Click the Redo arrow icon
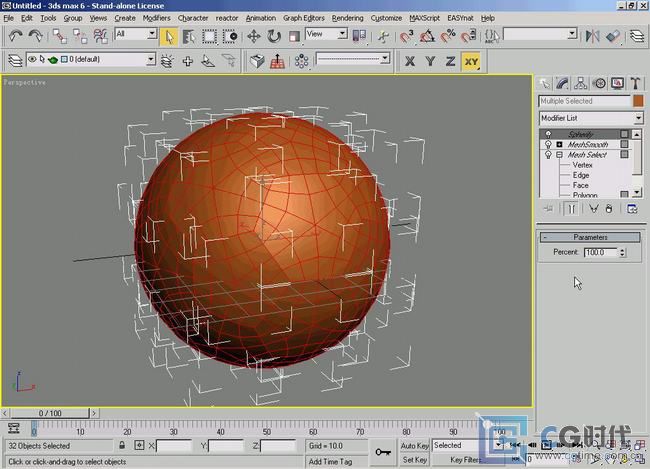650x469 pixels. 36,36
